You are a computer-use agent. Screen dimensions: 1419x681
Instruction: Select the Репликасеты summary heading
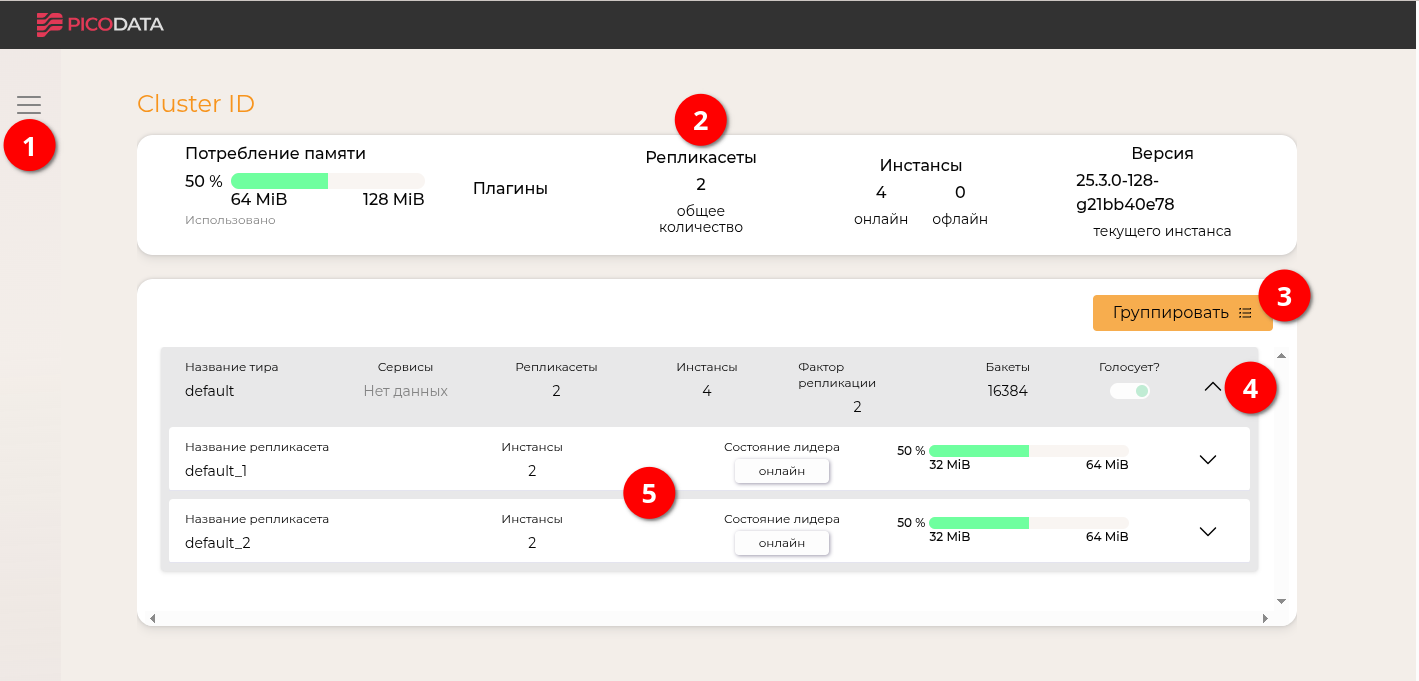(x=700, y=158)
